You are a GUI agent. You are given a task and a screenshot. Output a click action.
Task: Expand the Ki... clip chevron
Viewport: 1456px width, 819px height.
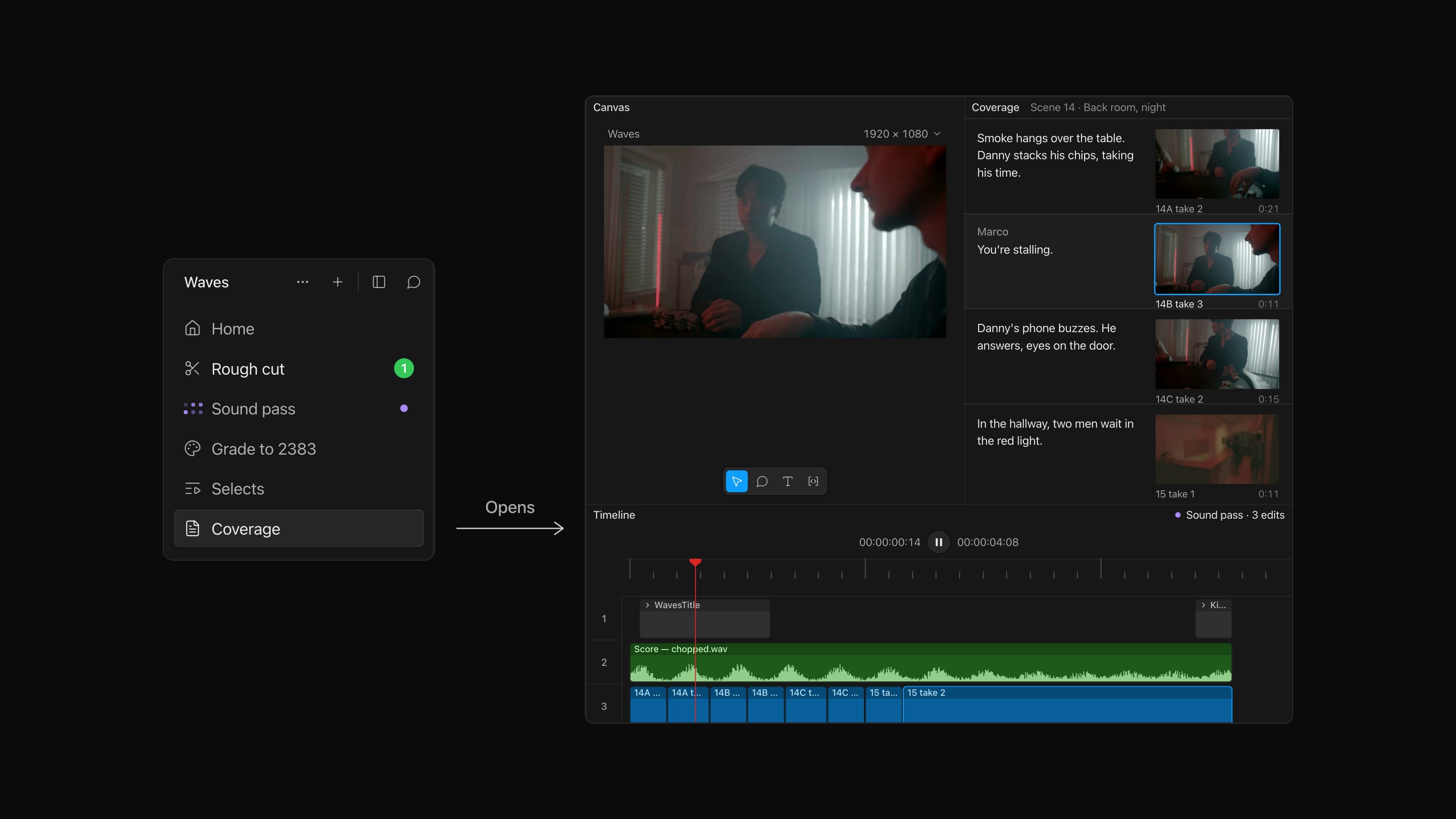click(1203, 605)
